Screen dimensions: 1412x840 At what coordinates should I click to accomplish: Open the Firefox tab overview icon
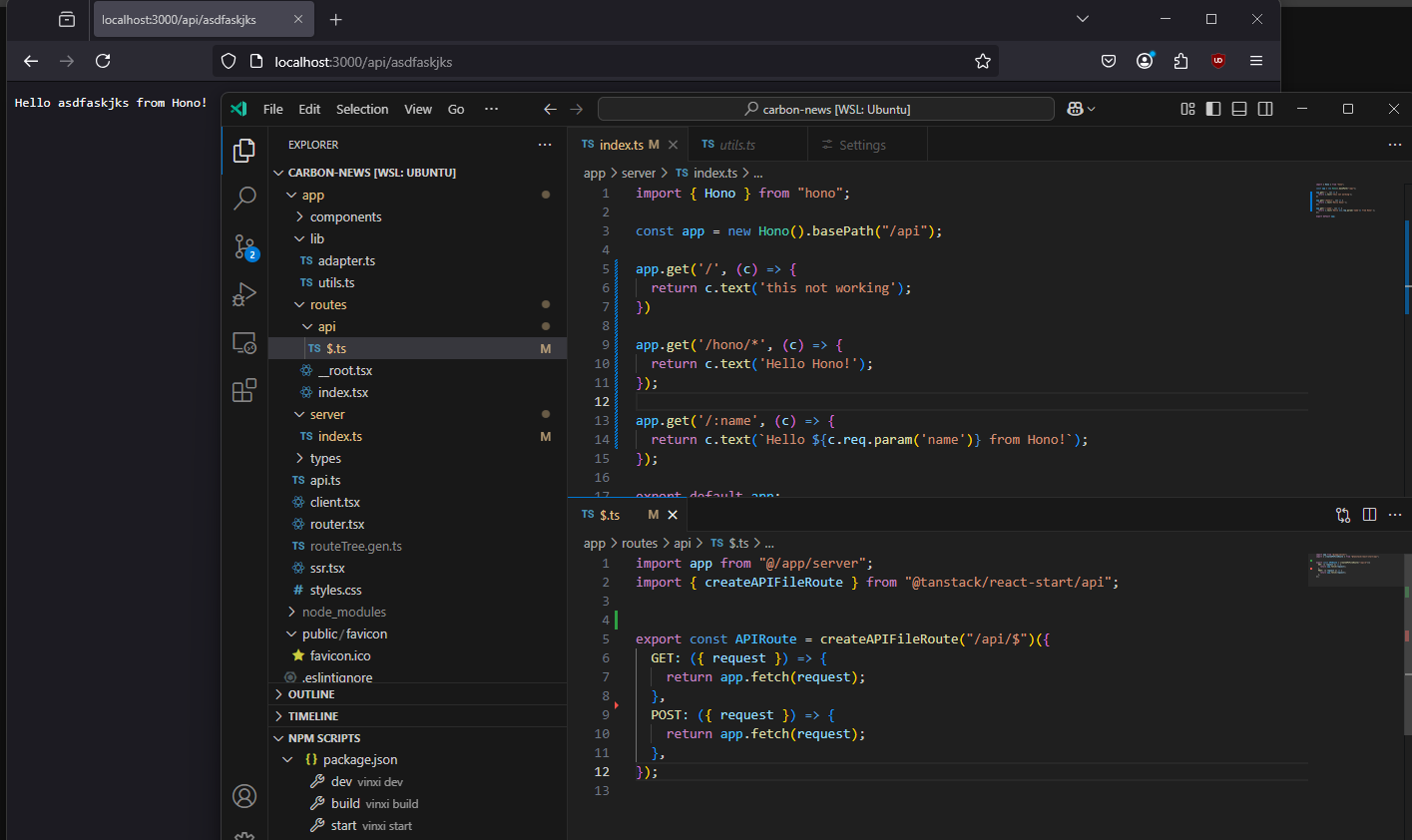67,19
